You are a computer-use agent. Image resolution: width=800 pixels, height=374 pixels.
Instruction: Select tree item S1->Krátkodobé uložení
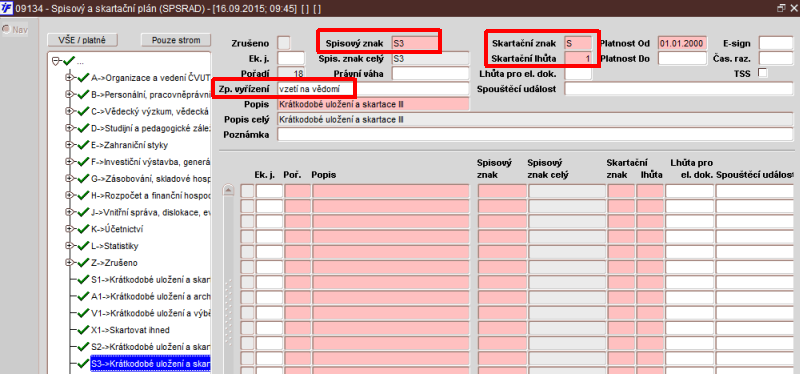pyautogui.click(x=150, y=280)
